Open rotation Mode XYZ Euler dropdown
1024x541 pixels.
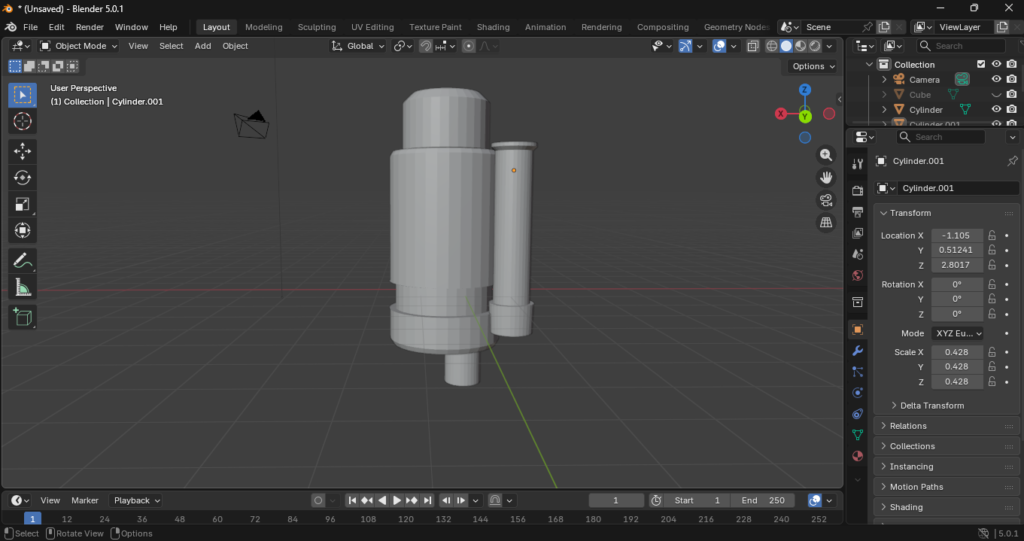tap(957, 333)
